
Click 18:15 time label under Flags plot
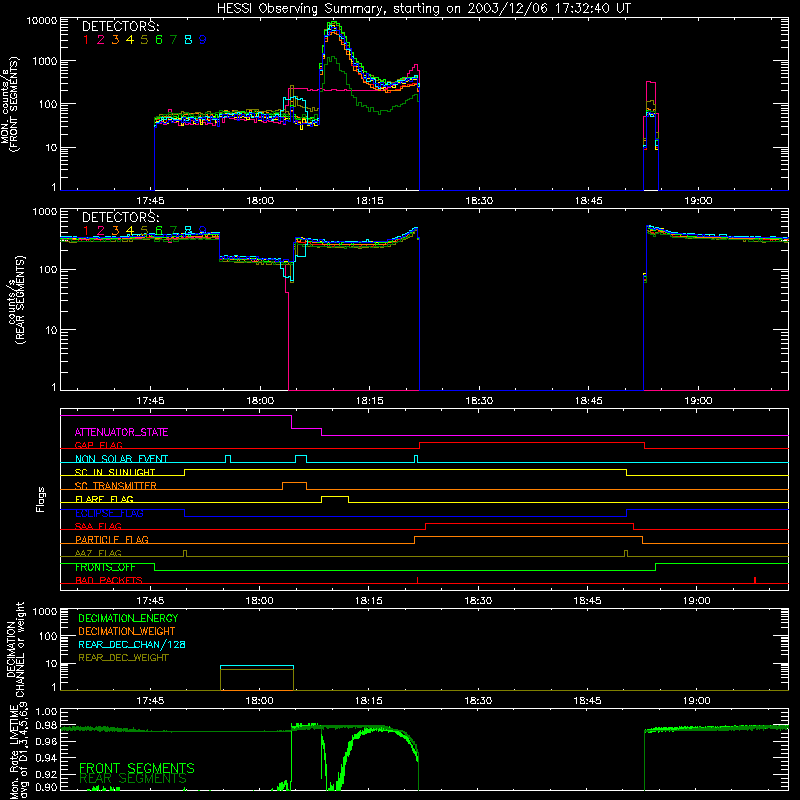click(x=368, y=601)
